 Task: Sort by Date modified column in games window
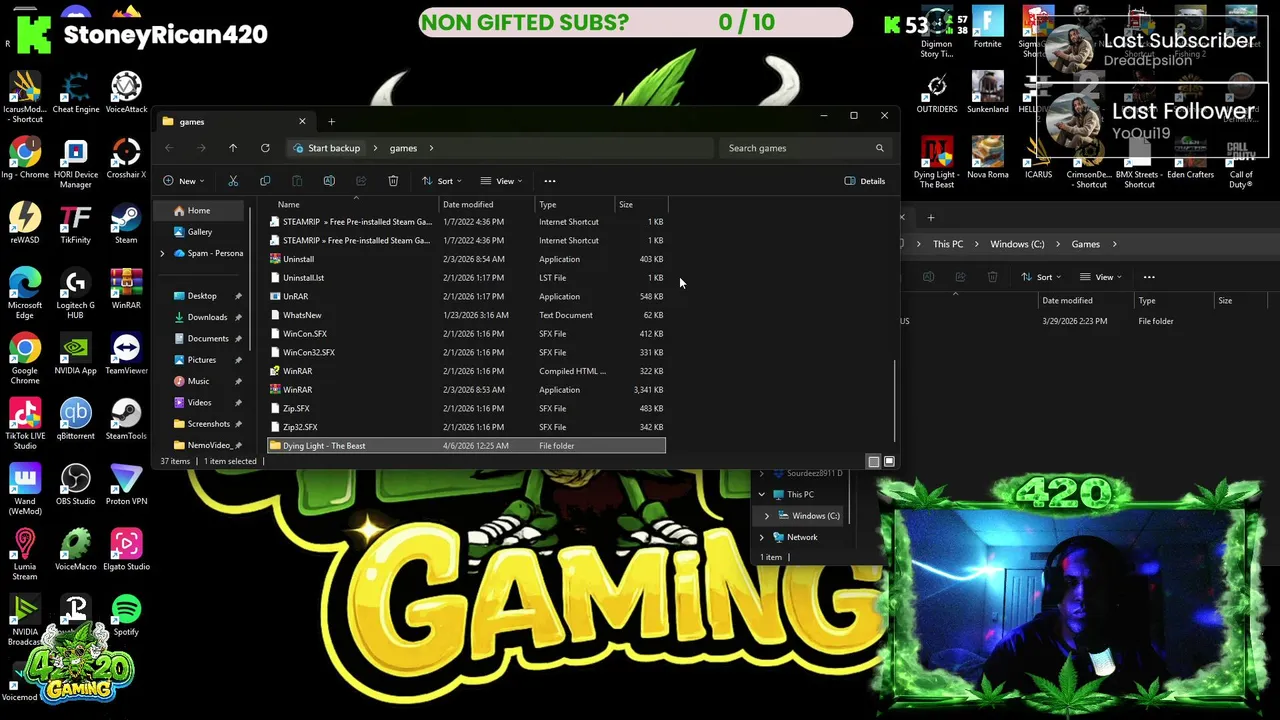487,204
